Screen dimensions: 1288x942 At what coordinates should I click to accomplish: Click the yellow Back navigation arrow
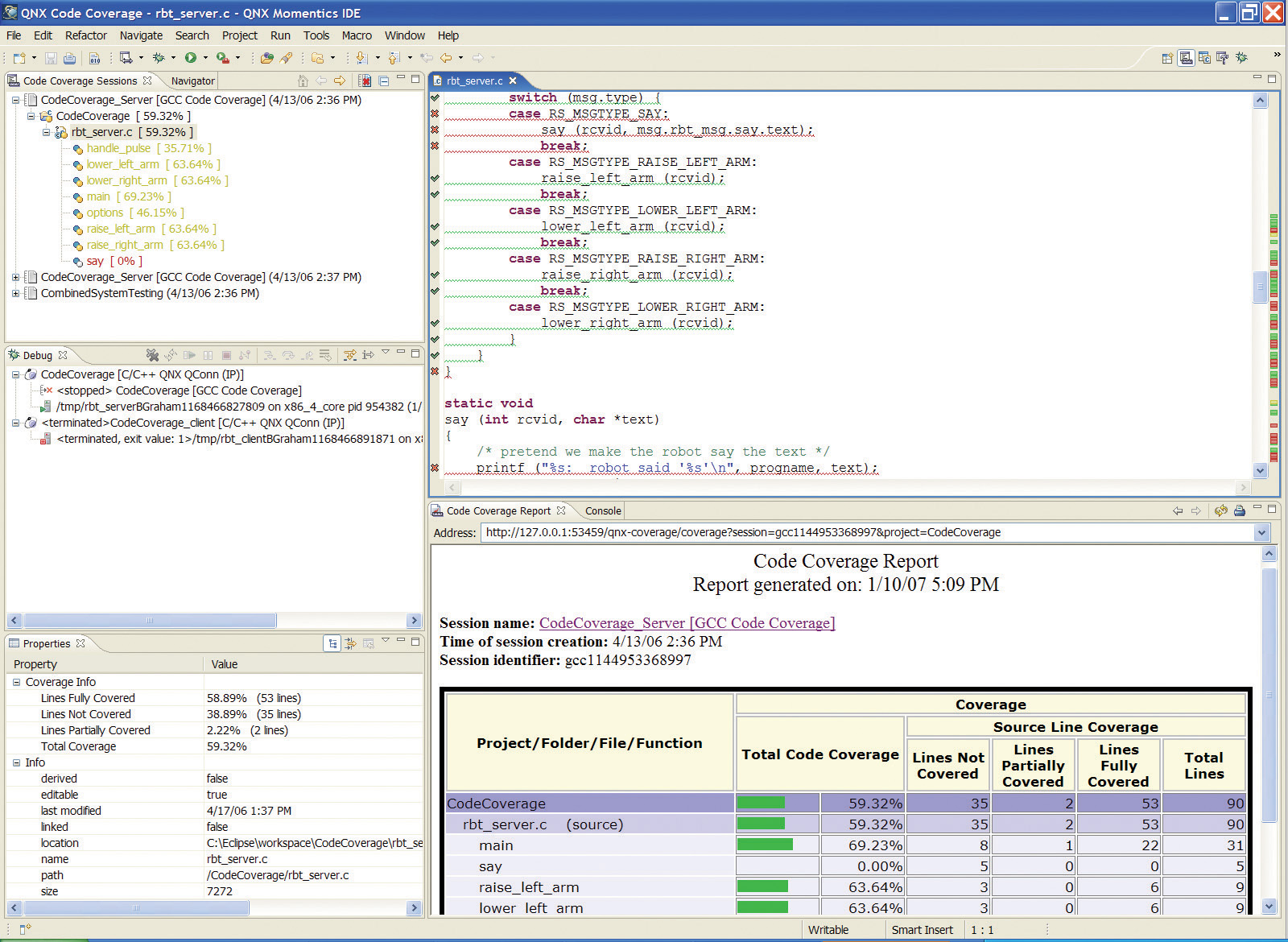coord(446,58)
